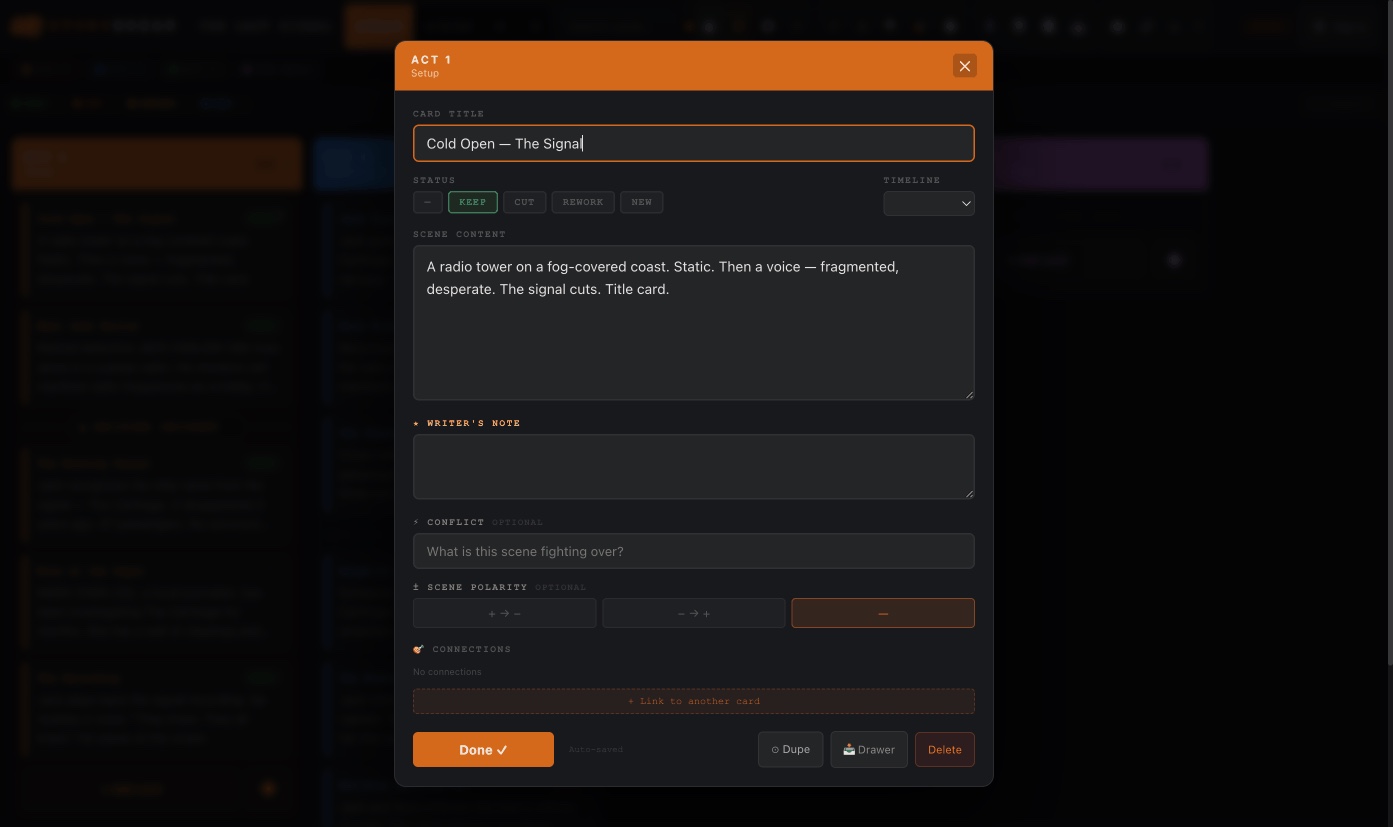The width and height of the screenshot is (1393, 827).
Task: Click the star icon next to Writer's Note
Action: pyautogui.click(x=418, y=422)
